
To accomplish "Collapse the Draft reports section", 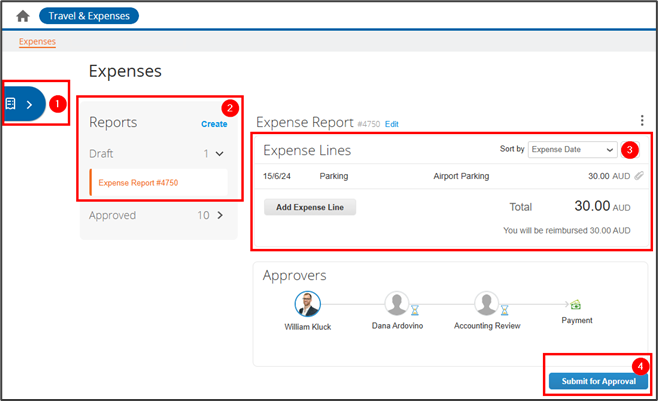I will (220, 154).
